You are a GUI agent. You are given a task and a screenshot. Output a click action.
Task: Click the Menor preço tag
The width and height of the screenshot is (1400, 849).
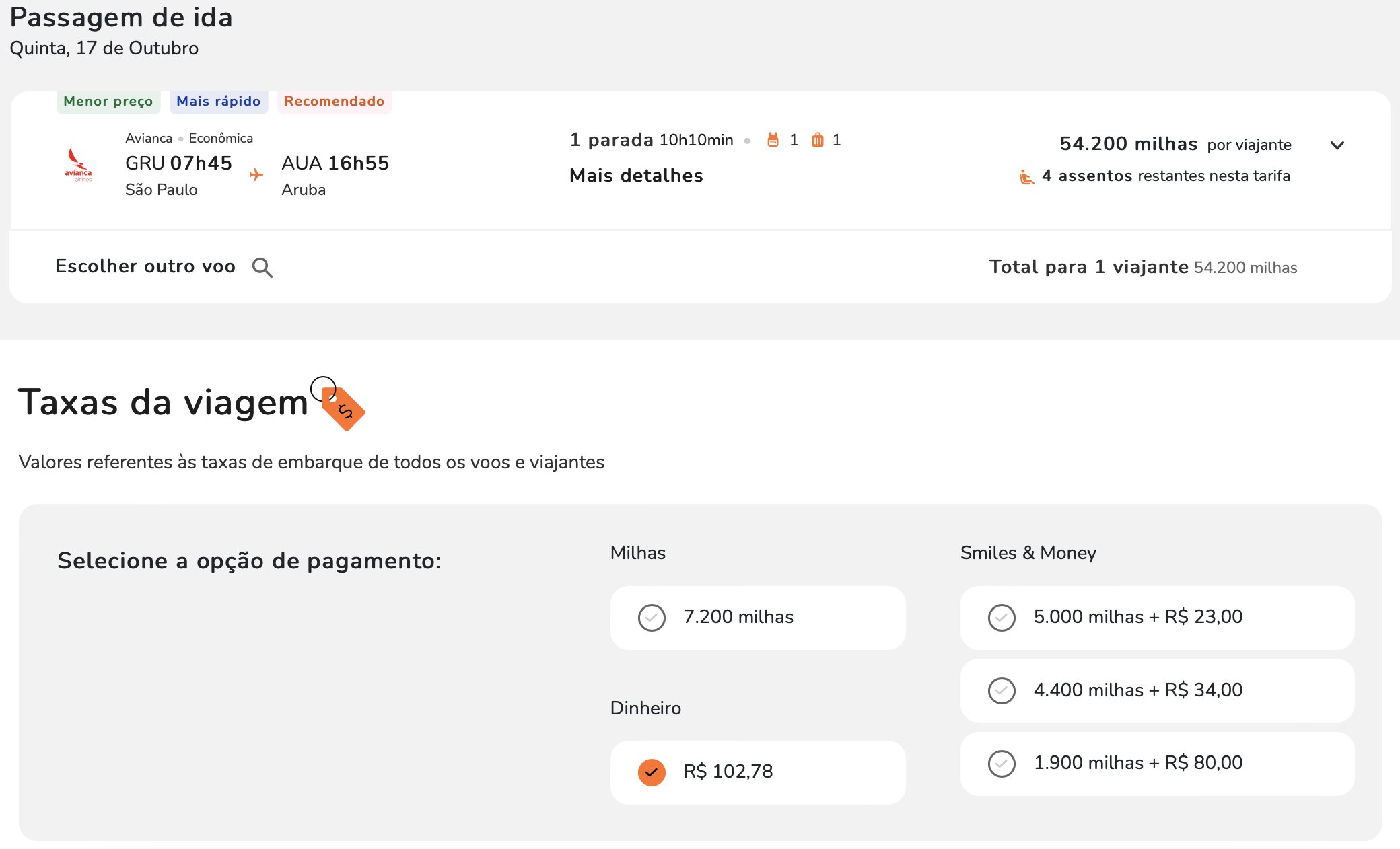[x=108, y=102]
